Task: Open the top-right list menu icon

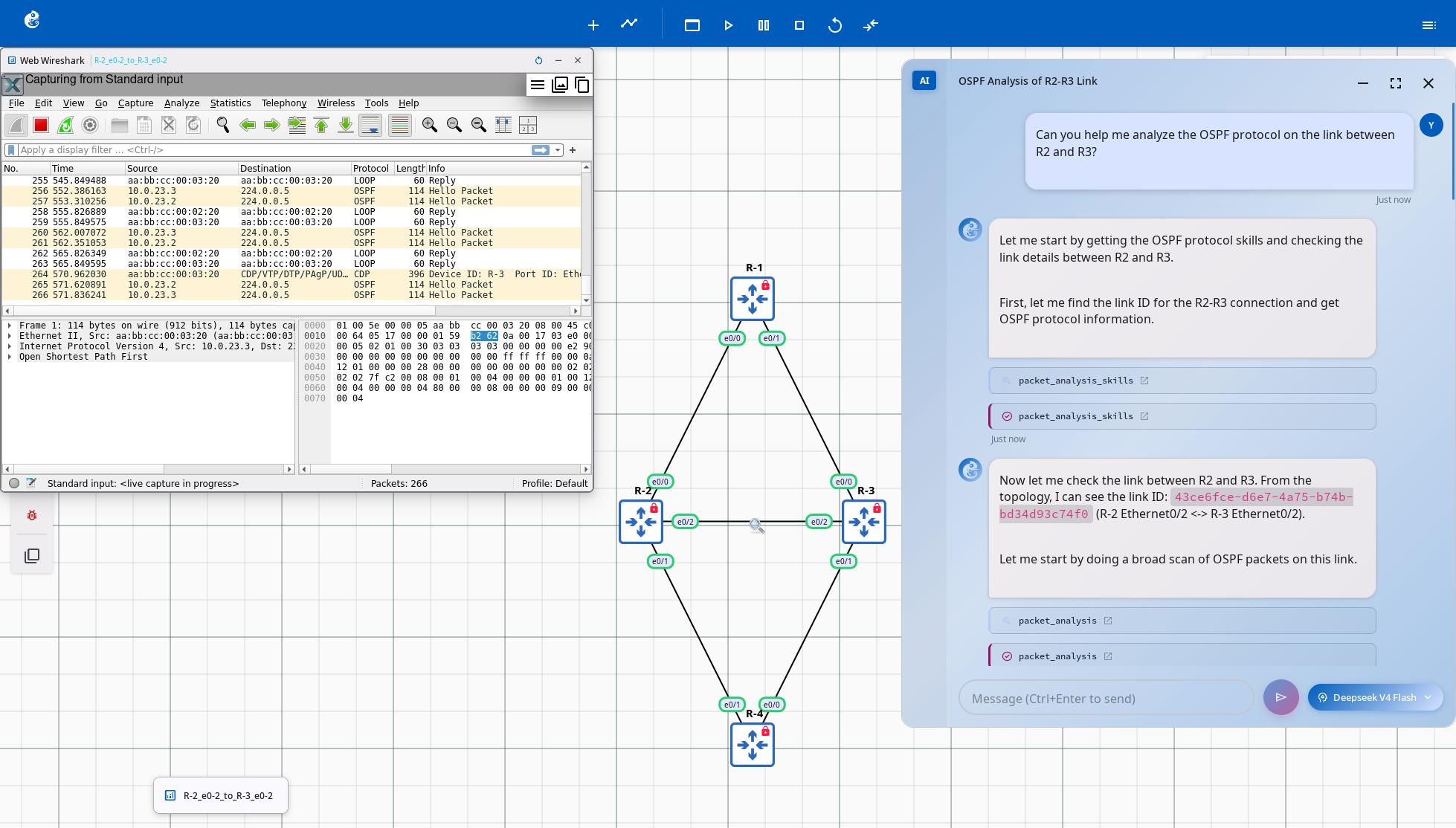Action: (1428, 25)
